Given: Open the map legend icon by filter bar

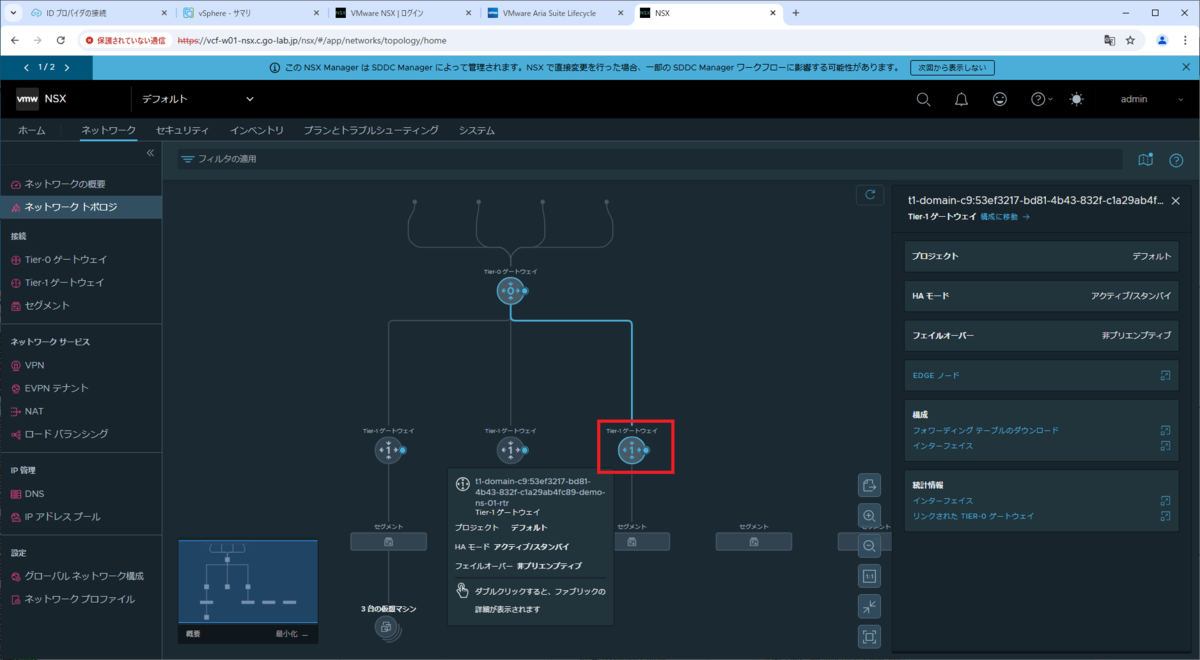Looking at the screenshot, I should pyautogui.click(x=1146, y=160).
